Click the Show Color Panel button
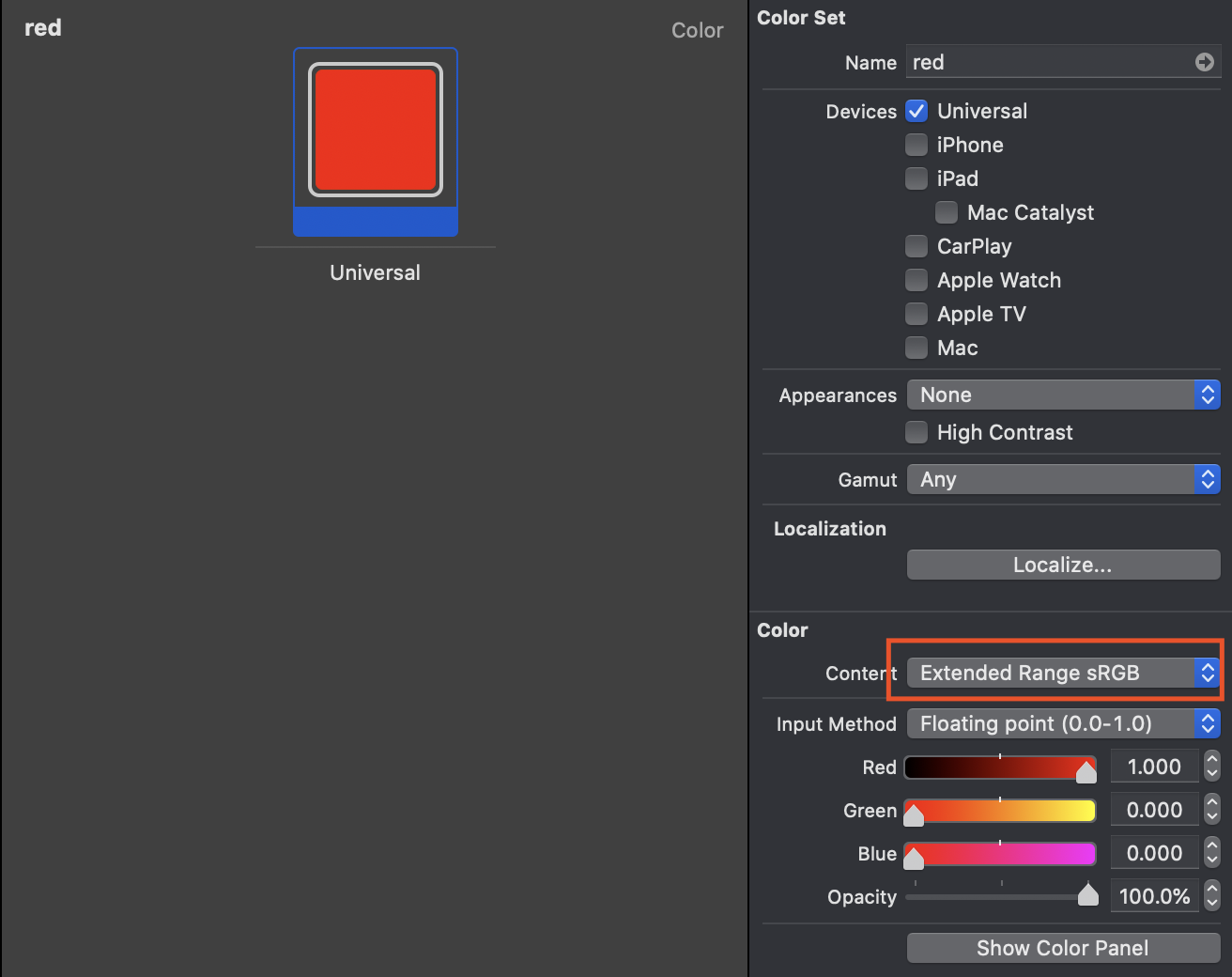 1063,948
